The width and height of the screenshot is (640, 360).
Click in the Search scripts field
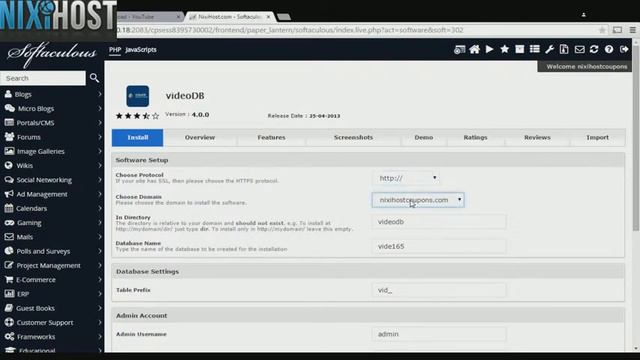coord(43,78)
